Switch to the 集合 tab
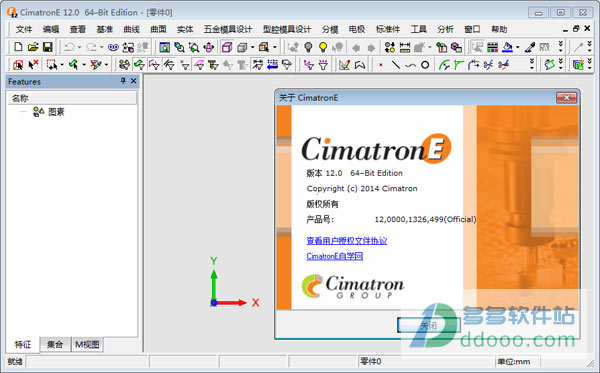 click(55, 344)
